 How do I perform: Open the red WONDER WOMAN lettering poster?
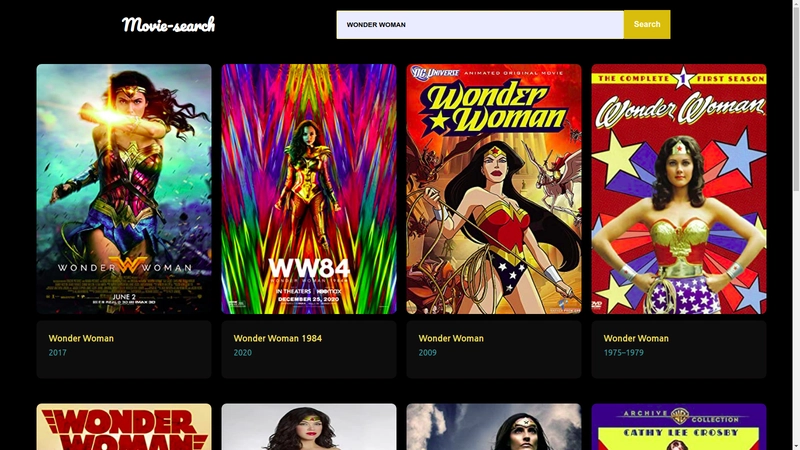[x=124, y=427]
